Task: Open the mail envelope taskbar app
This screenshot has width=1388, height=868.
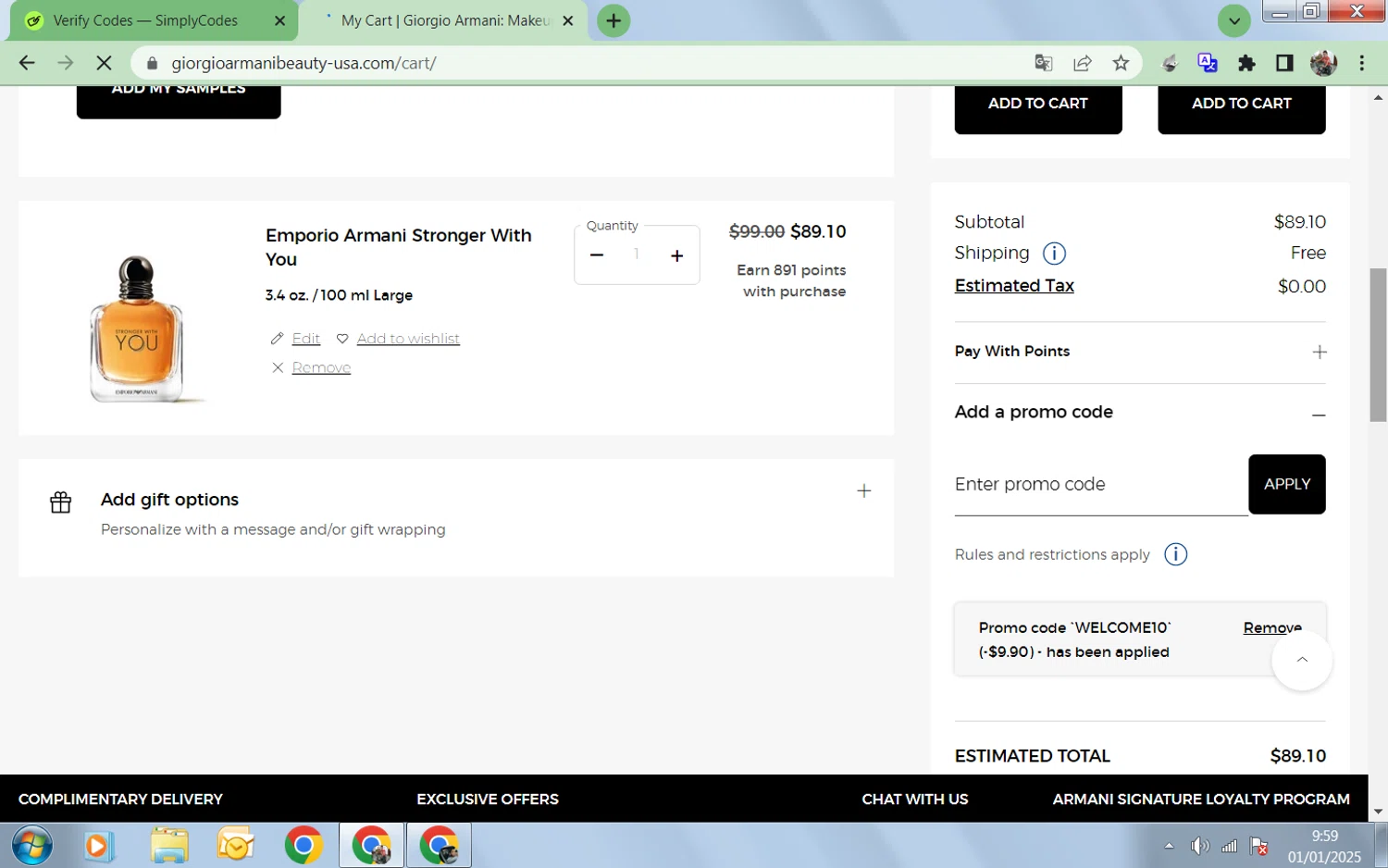Action: 236,846
